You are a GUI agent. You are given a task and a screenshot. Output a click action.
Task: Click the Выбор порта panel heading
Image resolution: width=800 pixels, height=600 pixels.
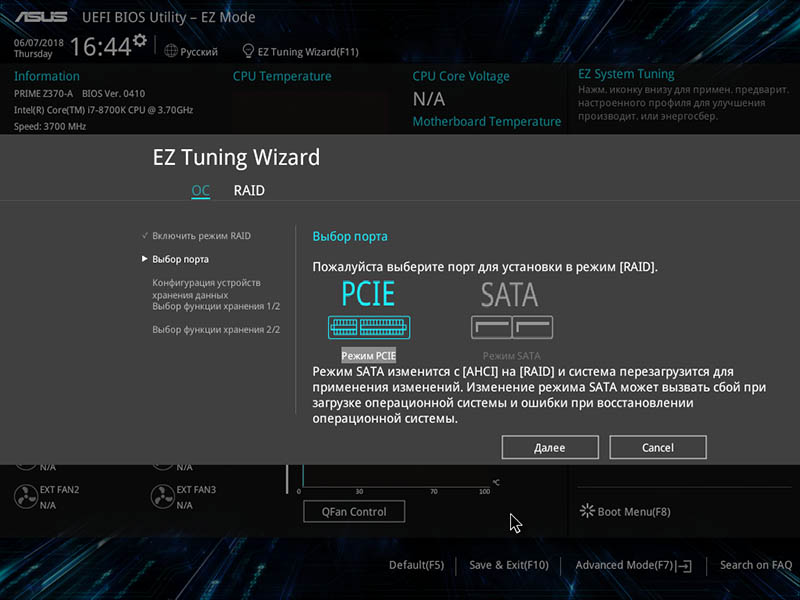pos(350,236)
